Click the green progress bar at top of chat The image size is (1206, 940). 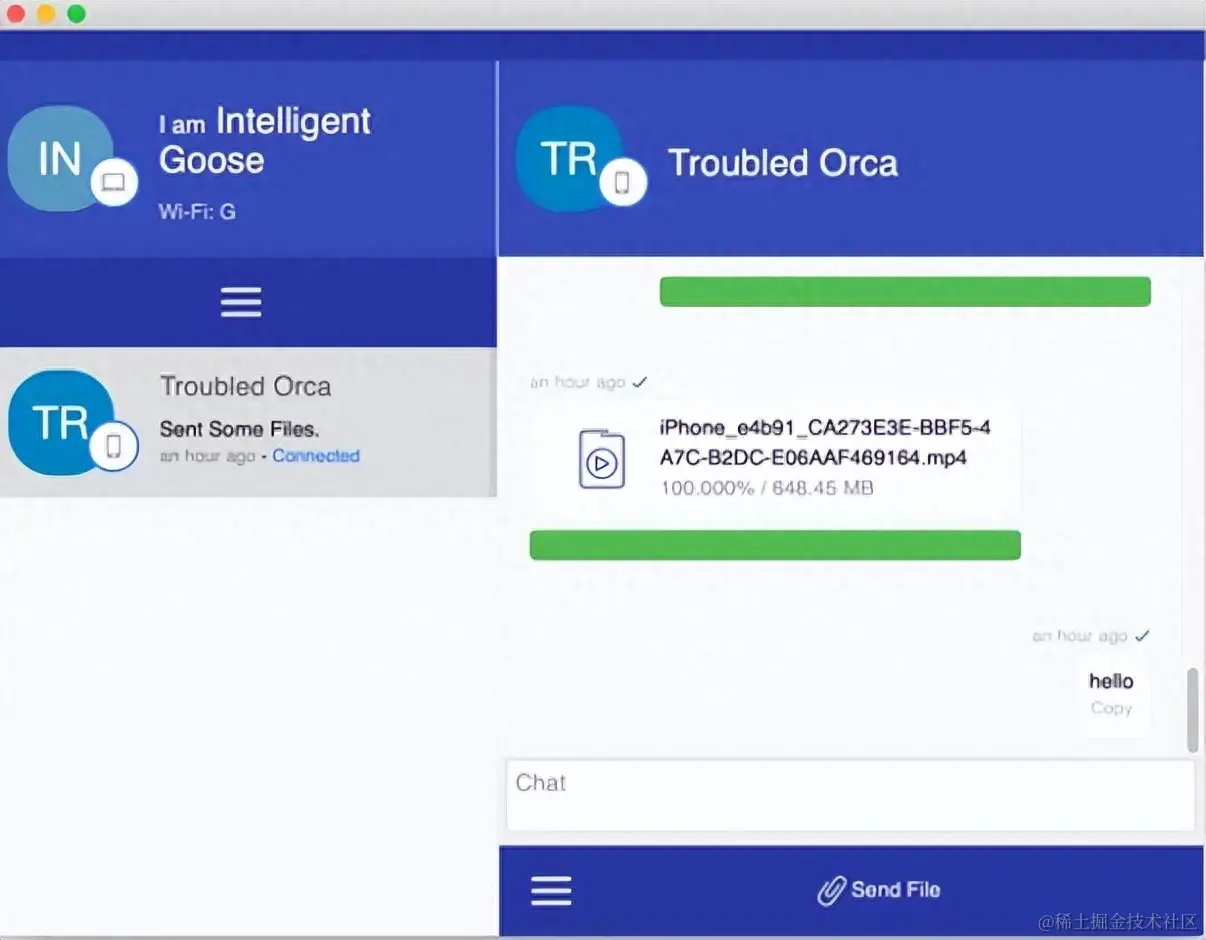coord(905,291)
